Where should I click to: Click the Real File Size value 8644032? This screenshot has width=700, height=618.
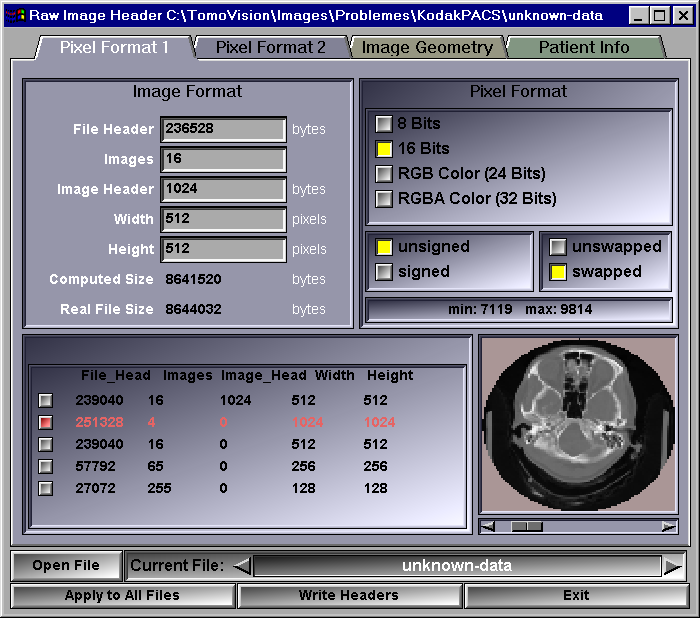coord(193,309)
